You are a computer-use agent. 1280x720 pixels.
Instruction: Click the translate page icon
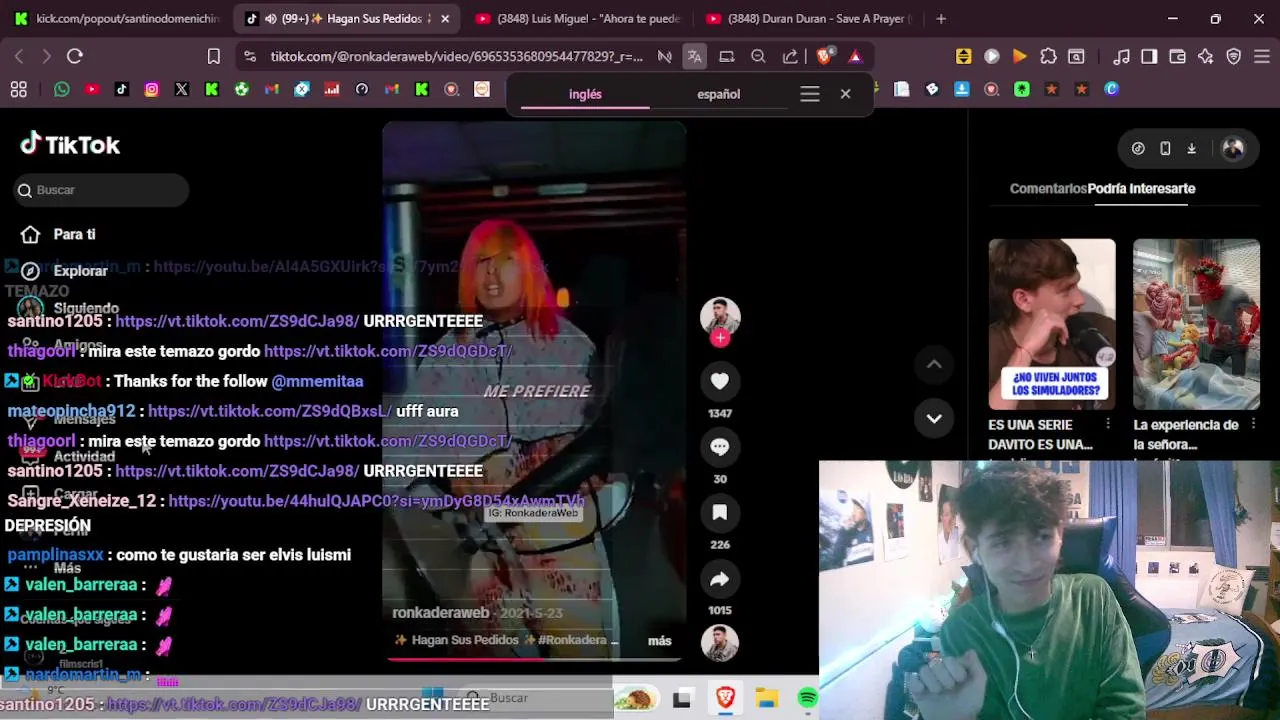pos(694,56)
